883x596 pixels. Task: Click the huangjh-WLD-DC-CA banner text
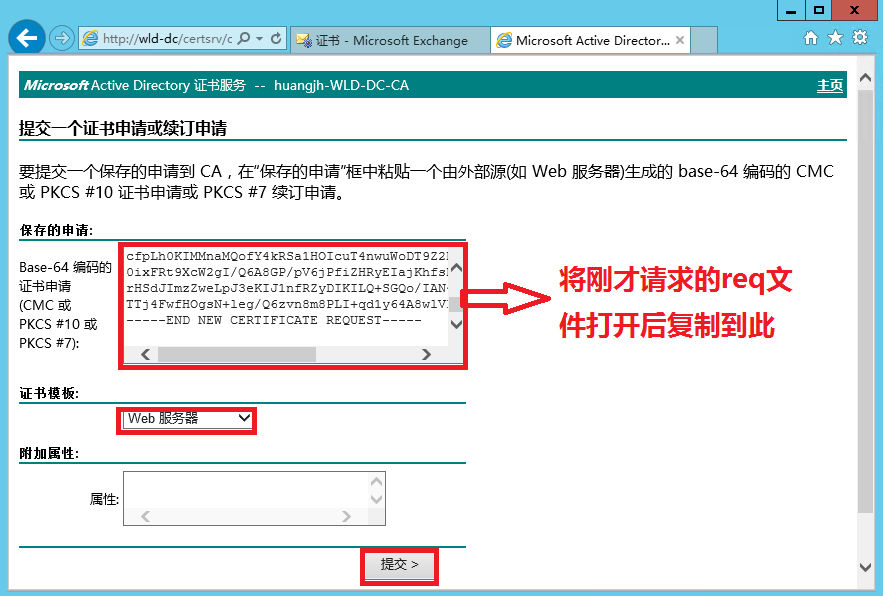click(341, 85)
